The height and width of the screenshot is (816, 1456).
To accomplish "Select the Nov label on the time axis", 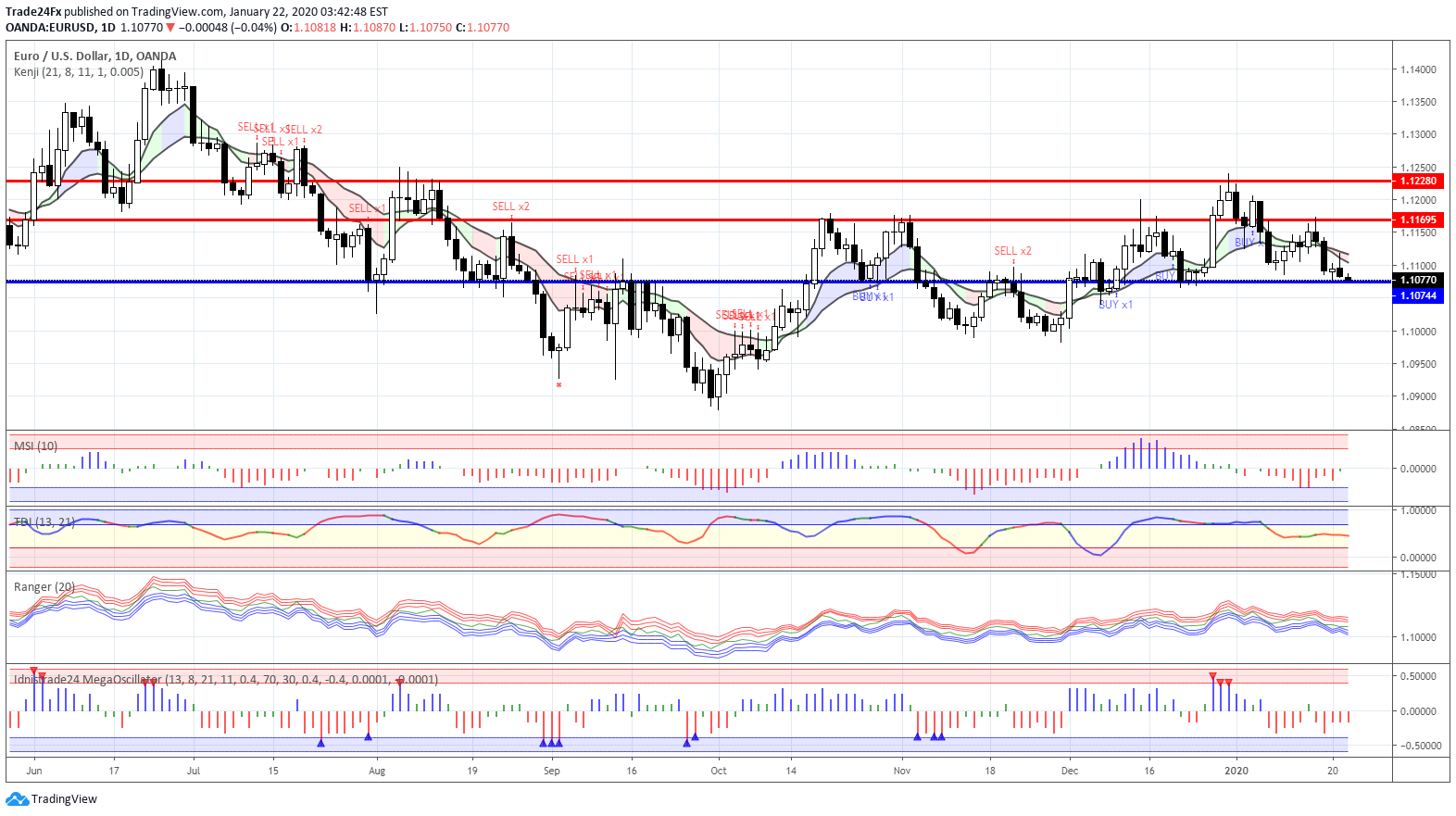I will tap(902, 771).
